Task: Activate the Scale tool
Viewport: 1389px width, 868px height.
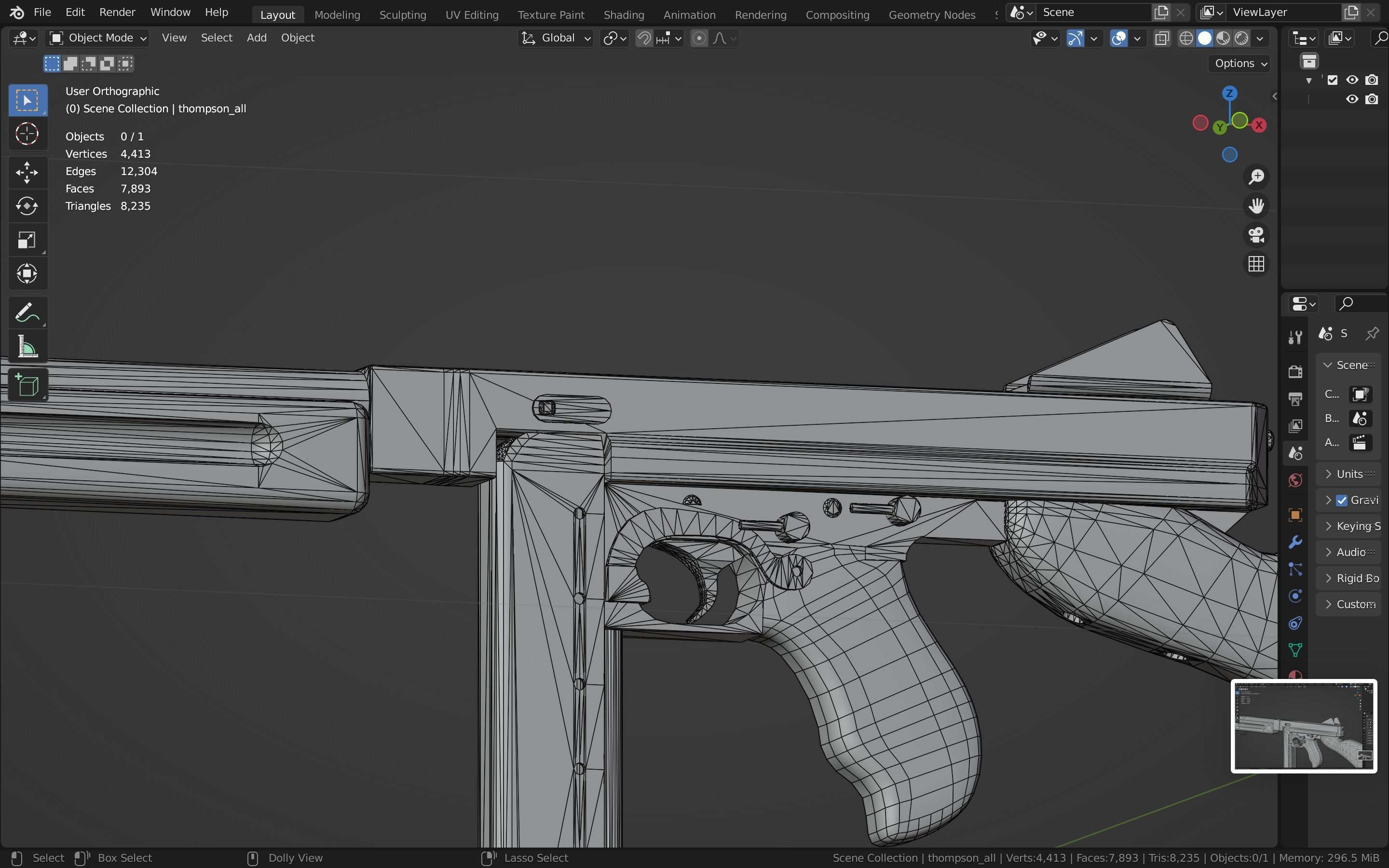Action: tap(27, 240)
